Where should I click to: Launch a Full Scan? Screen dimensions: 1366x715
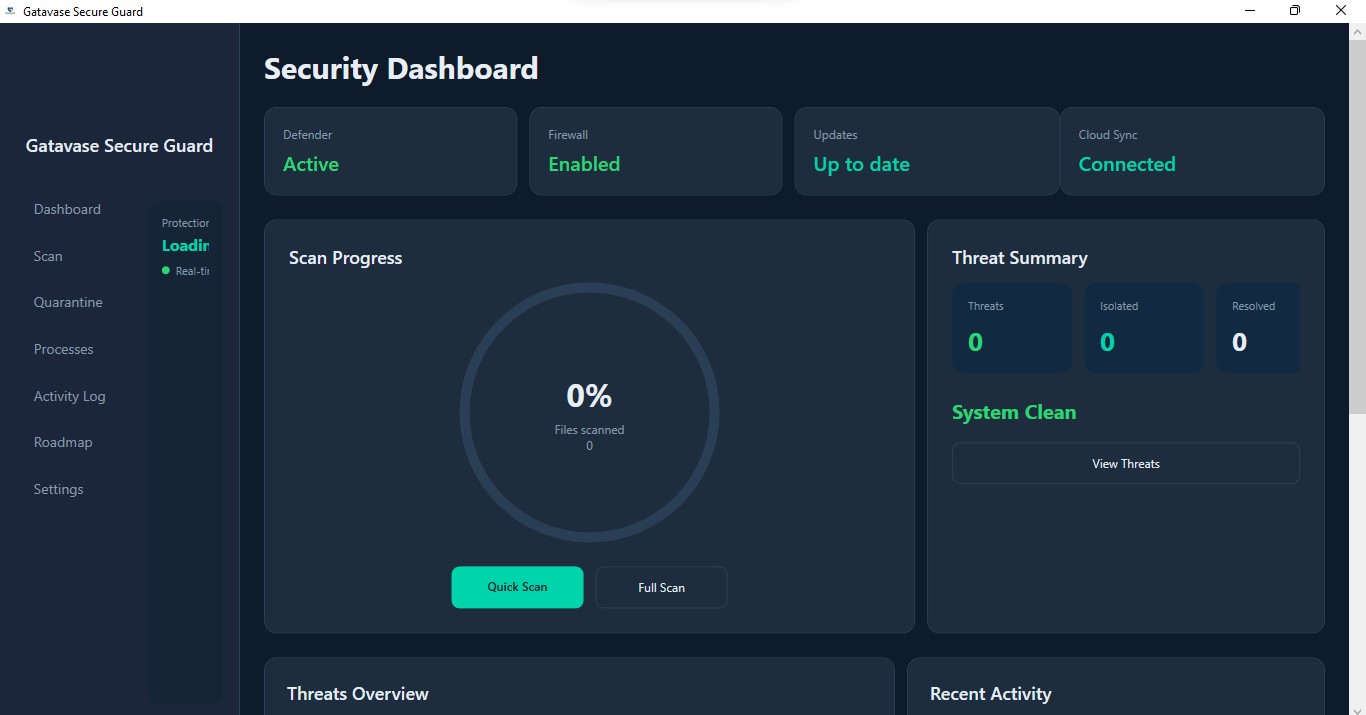point(661,587)
